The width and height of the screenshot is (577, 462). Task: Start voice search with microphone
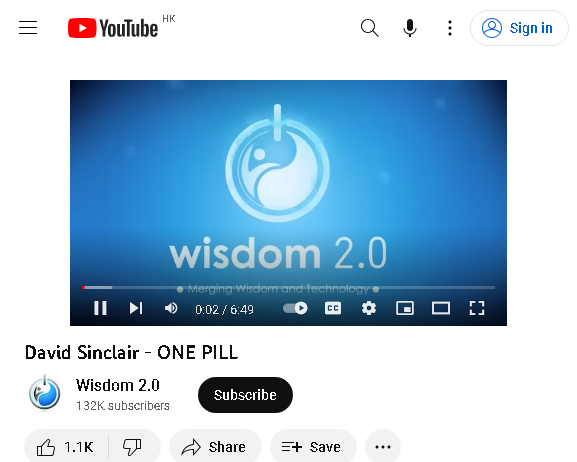(x=410, y=28)
